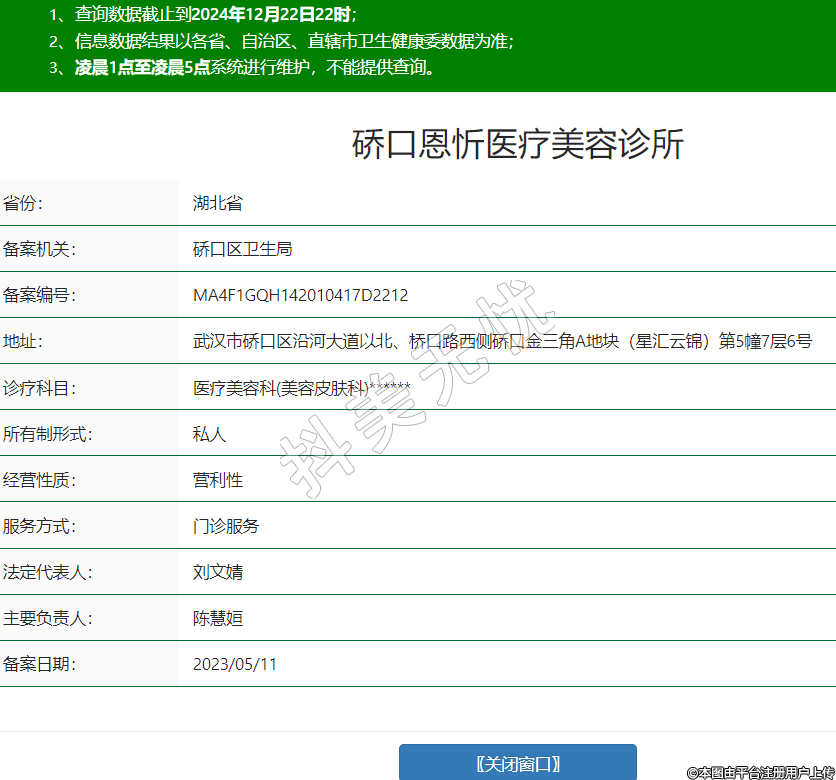Click the 备案日期 field label

point(39,664)
